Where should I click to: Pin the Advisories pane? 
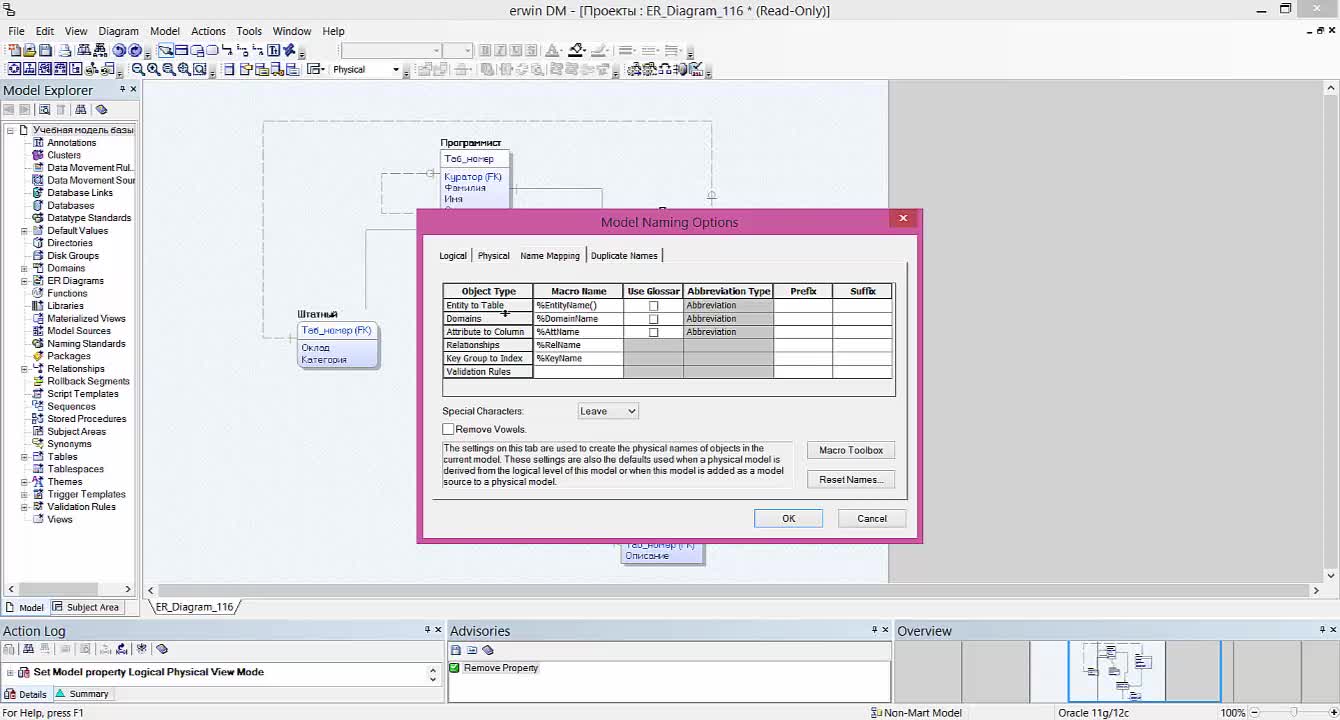point(874,630)
